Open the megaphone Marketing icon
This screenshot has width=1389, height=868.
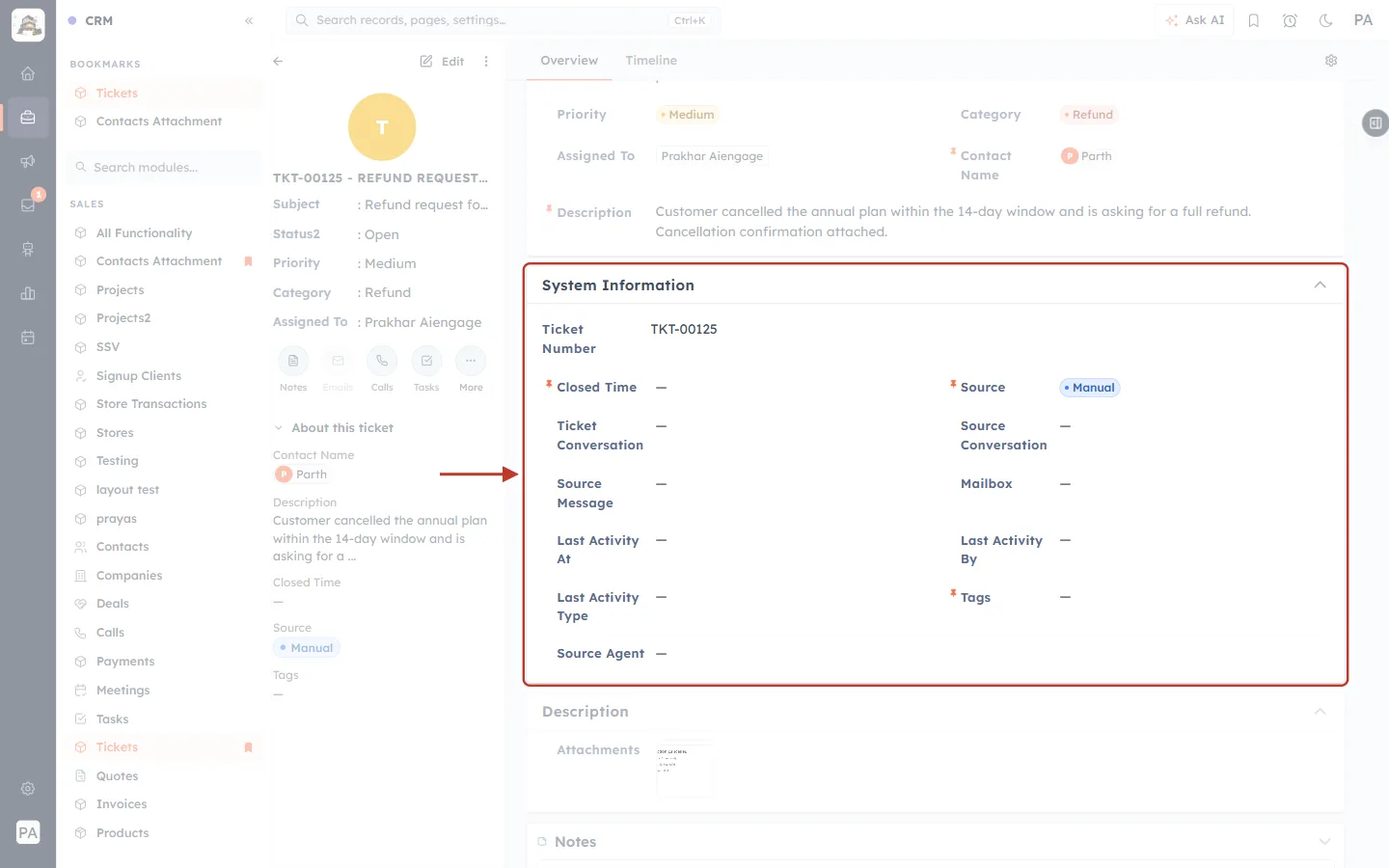click(28, 161)
